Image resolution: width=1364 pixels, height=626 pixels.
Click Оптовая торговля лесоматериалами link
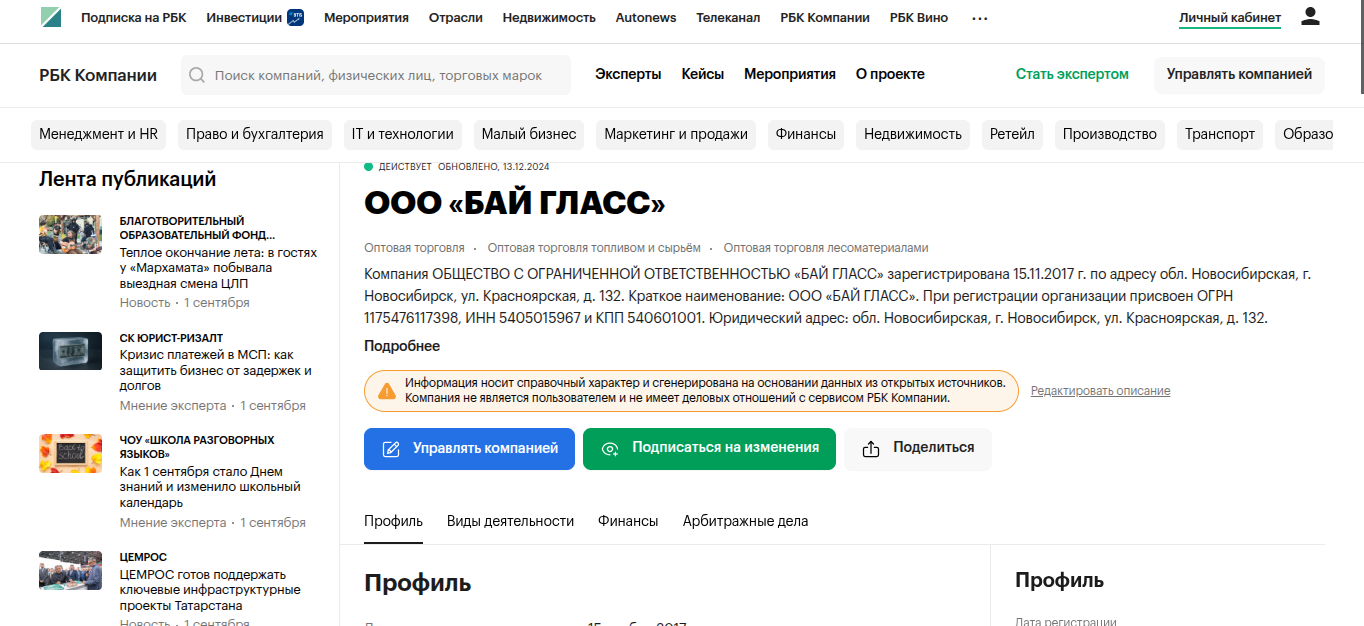(826, 248)
